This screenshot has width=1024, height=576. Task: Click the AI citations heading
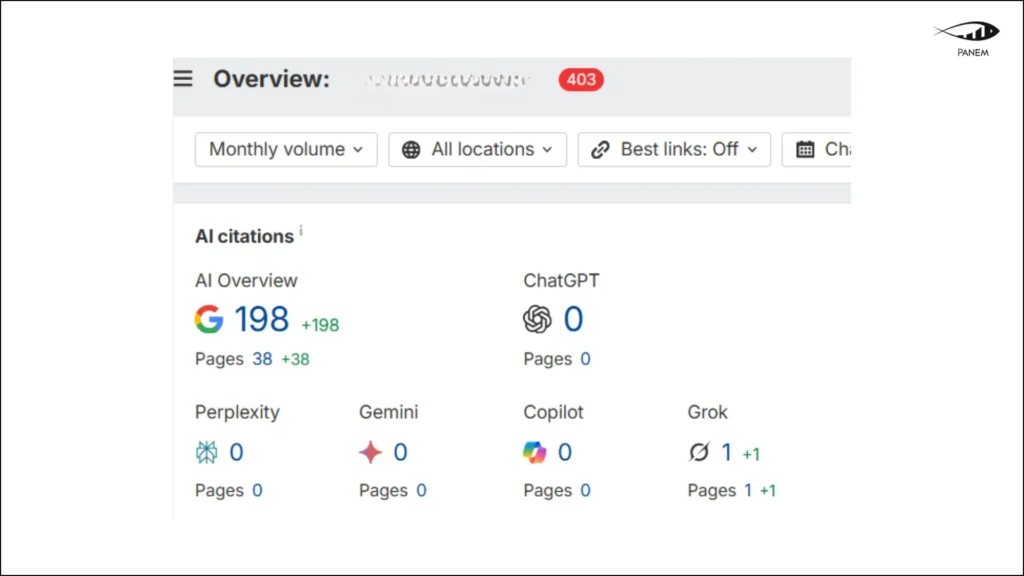click(x=244, y=236)
